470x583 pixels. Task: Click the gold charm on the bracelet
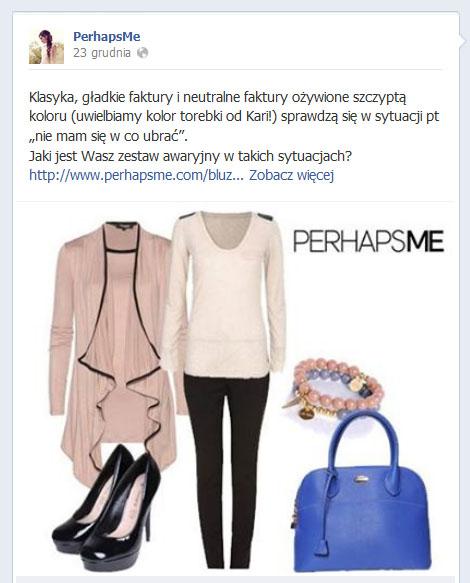[x=306, y=412]
